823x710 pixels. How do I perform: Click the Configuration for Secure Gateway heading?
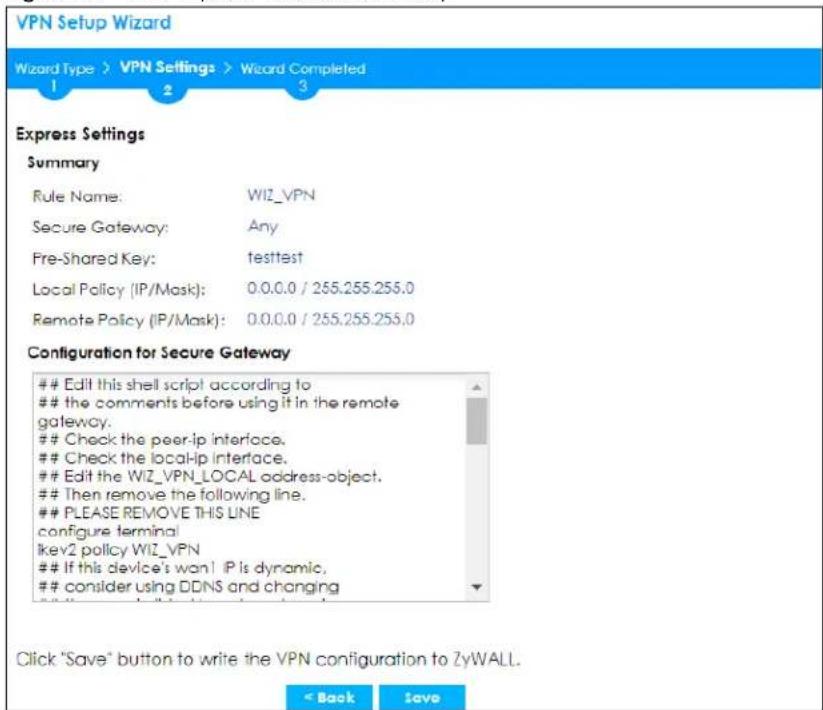click(x=159, y=352)
